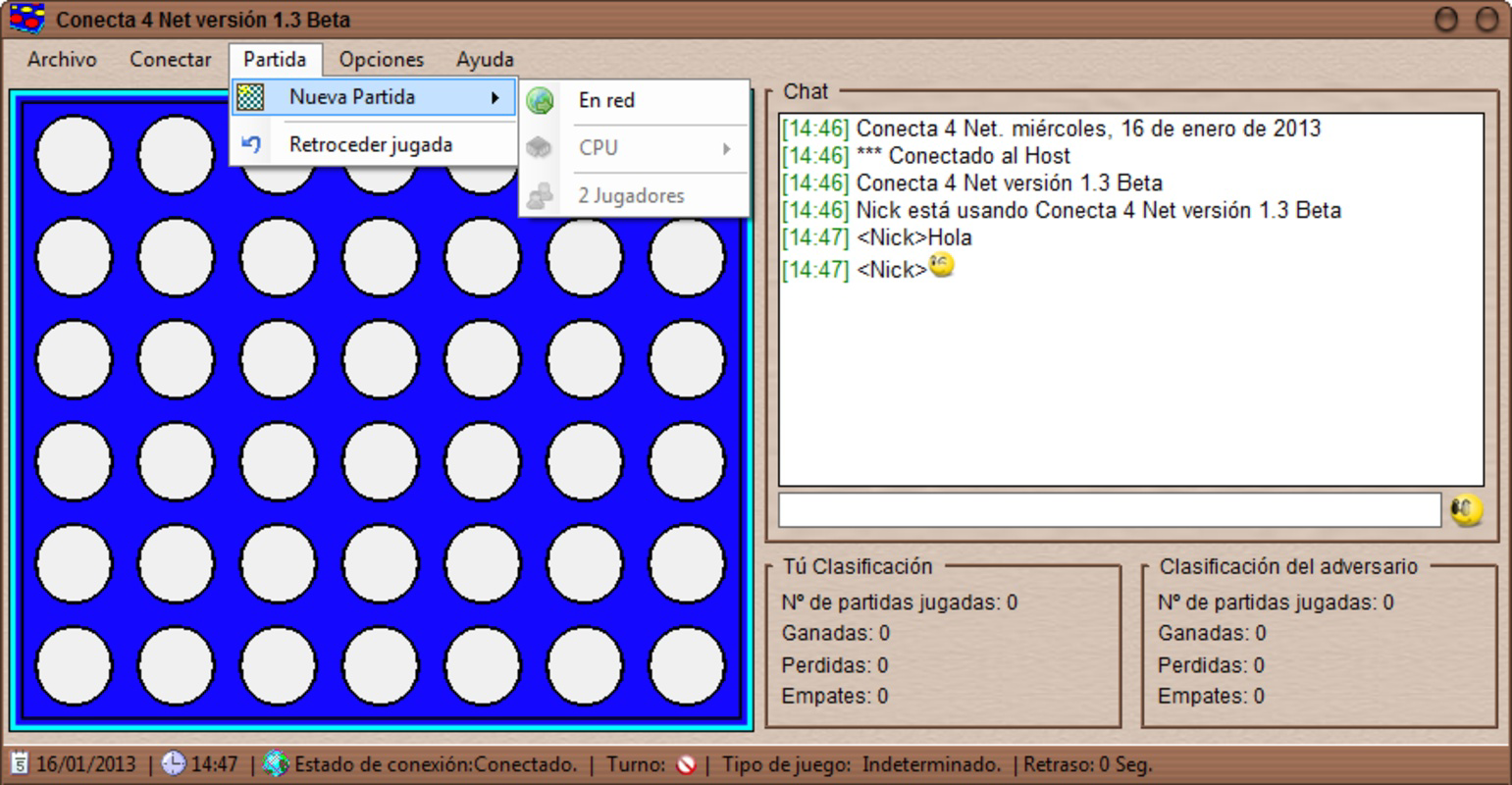1512x785 pixels.
Task: Click the chat line '<Nick>Hola'
Action: click(876, 237)
